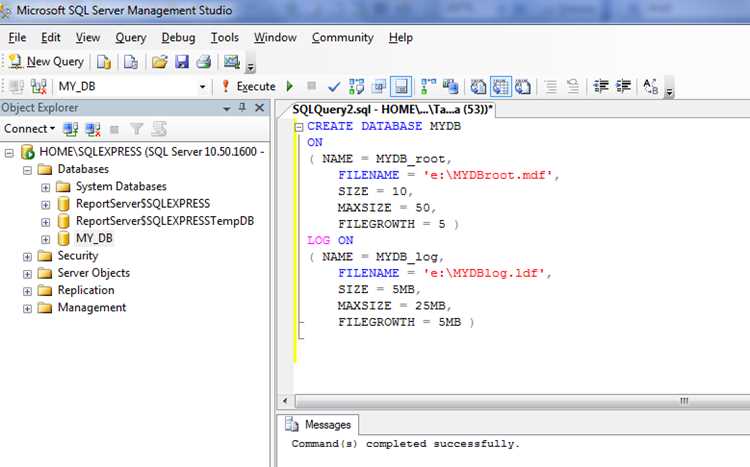Click the Parse checkmark icon
Viewport: 750px width, 467px height.
pos(334,87)
